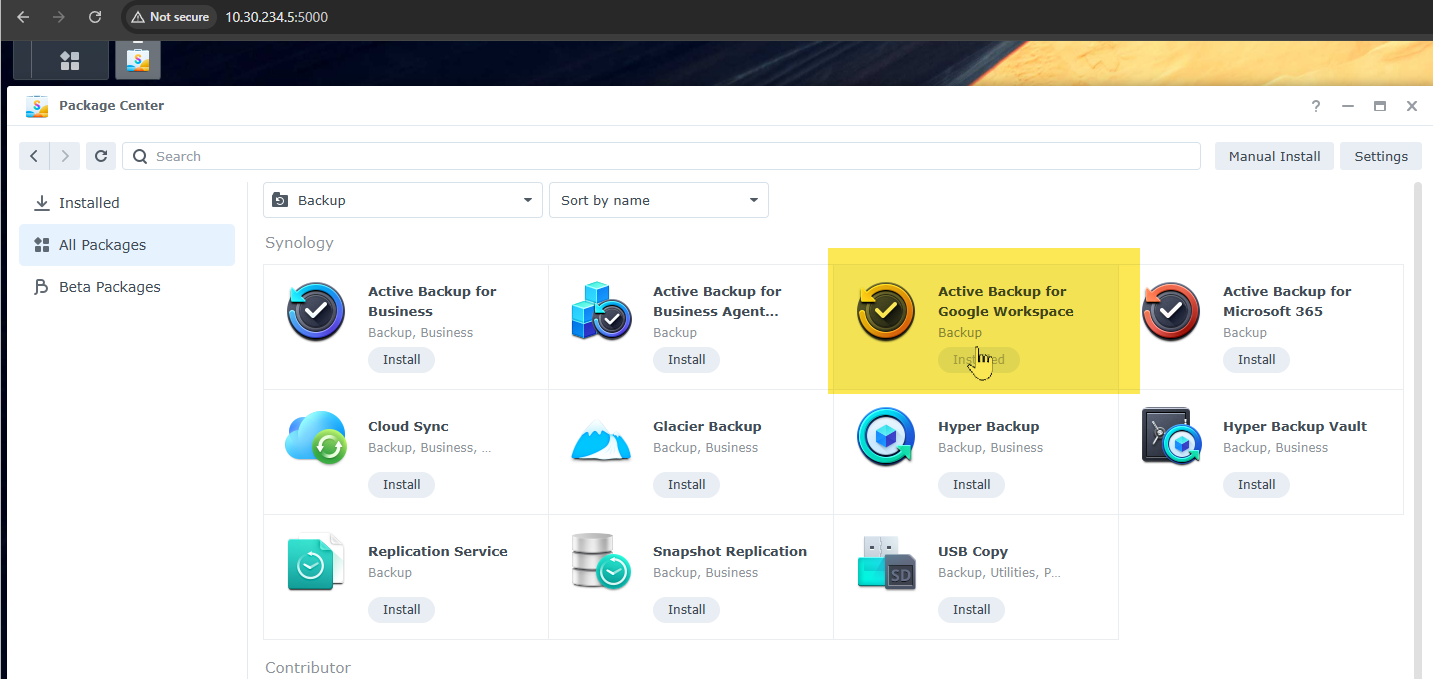1433x679 pixels.
Task: Install Active Backup for Business Agent
Action: pyautogui.click(x=687, y=360)
